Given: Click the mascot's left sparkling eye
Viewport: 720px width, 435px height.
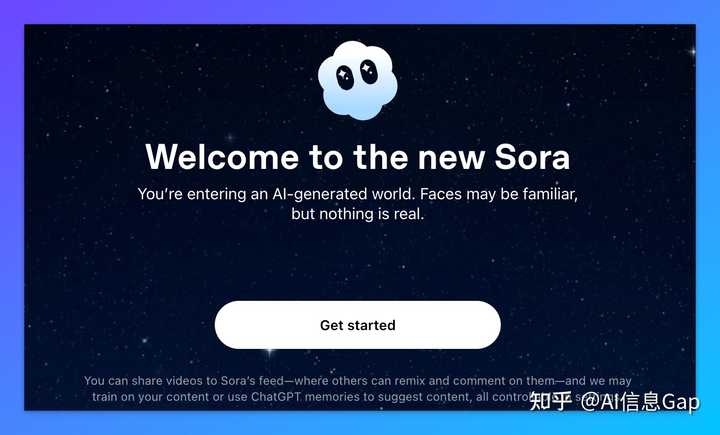Looking at the screenshot, I should (345, 76).
